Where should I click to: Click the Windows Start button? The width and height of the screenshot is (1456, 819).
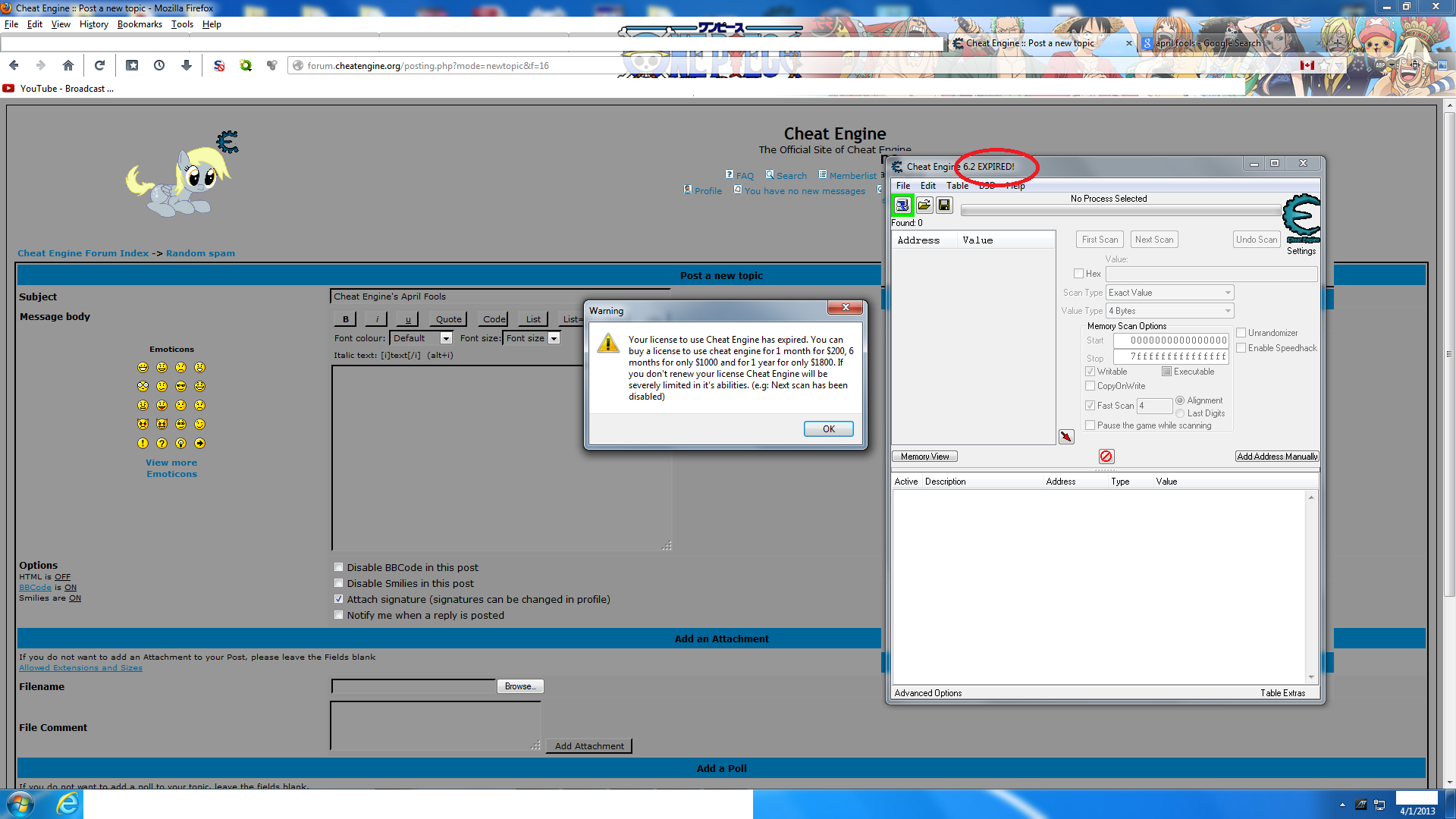coord(20,804)
